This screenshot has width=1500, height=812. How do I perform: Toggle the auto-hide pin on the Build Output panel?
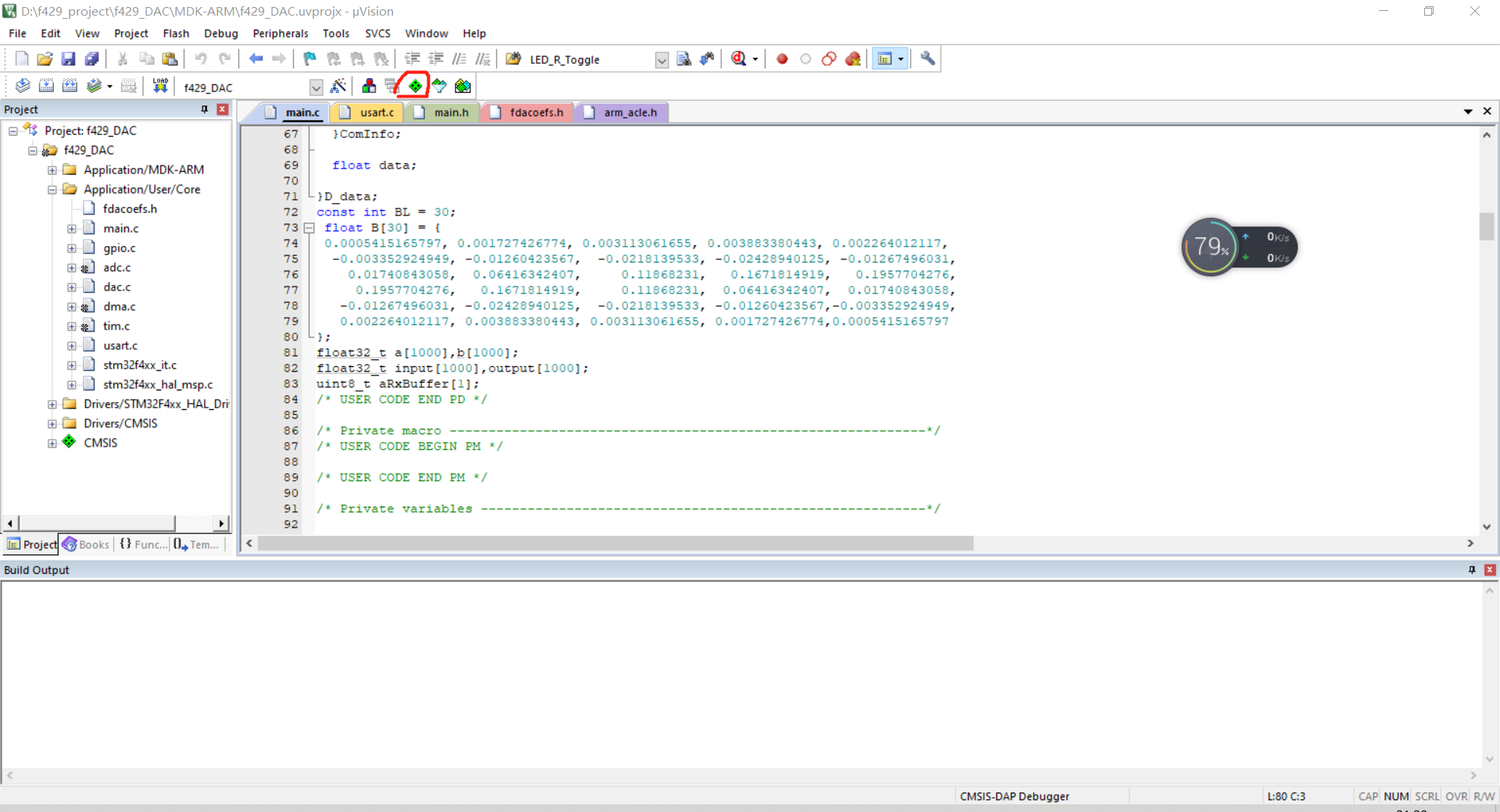1472,570
